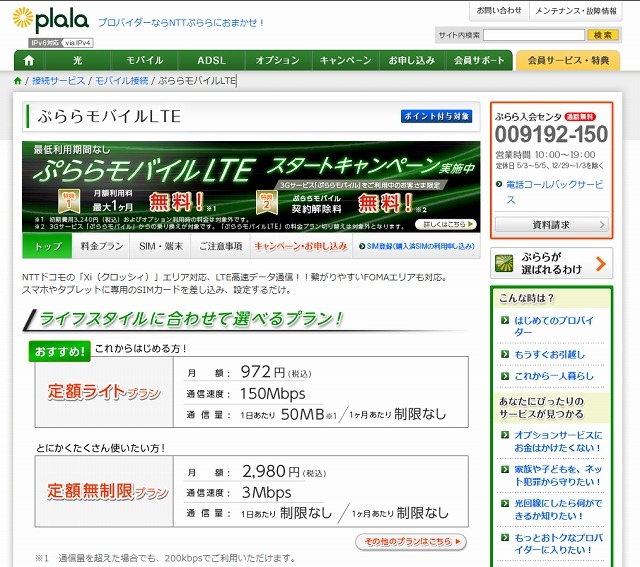
Task: Click arrow icon beside はじめてのプロバイダー
Action: (x=505, y=320)
